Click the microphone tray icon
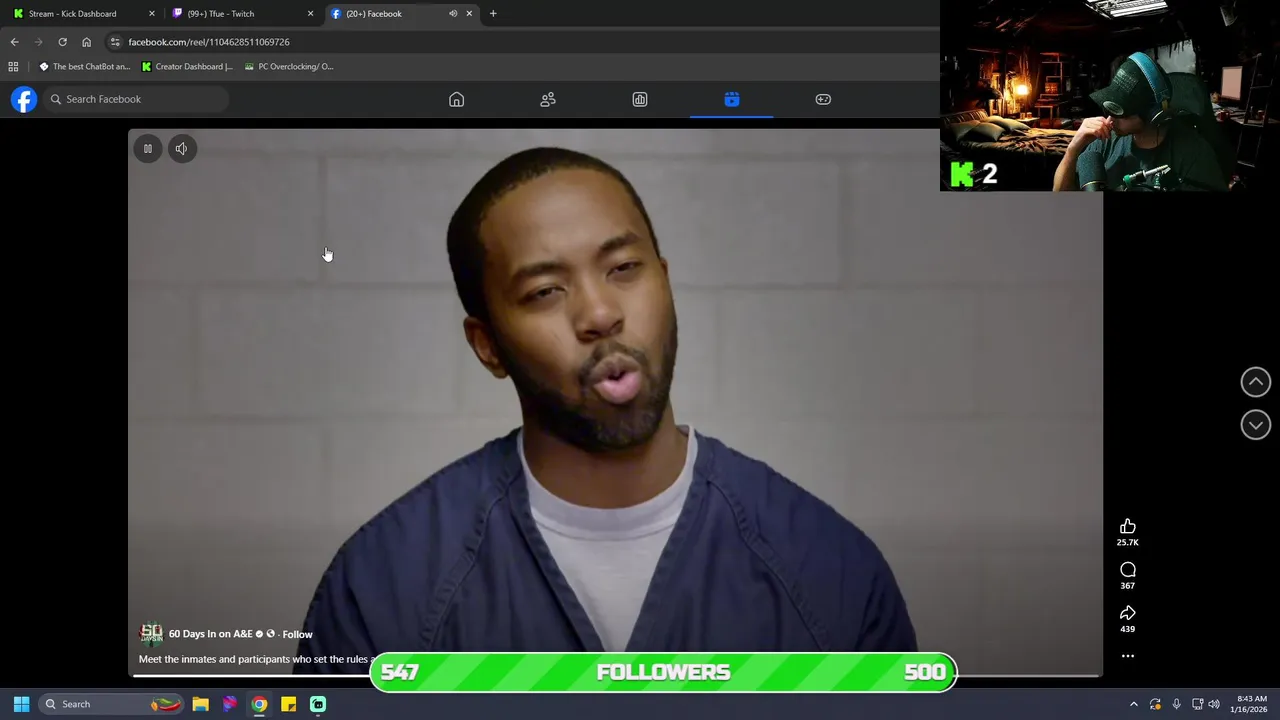The image size is (1280, 720). [1176, 704]
